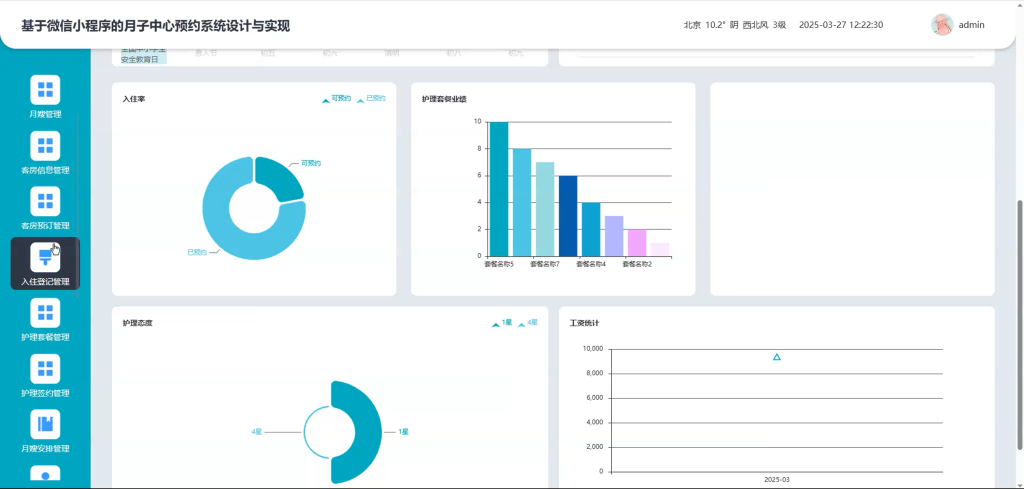Viewport: 1024px width, 489px height.
Task: Click the dark blue bar of value 6
Action: coord(568,215)
